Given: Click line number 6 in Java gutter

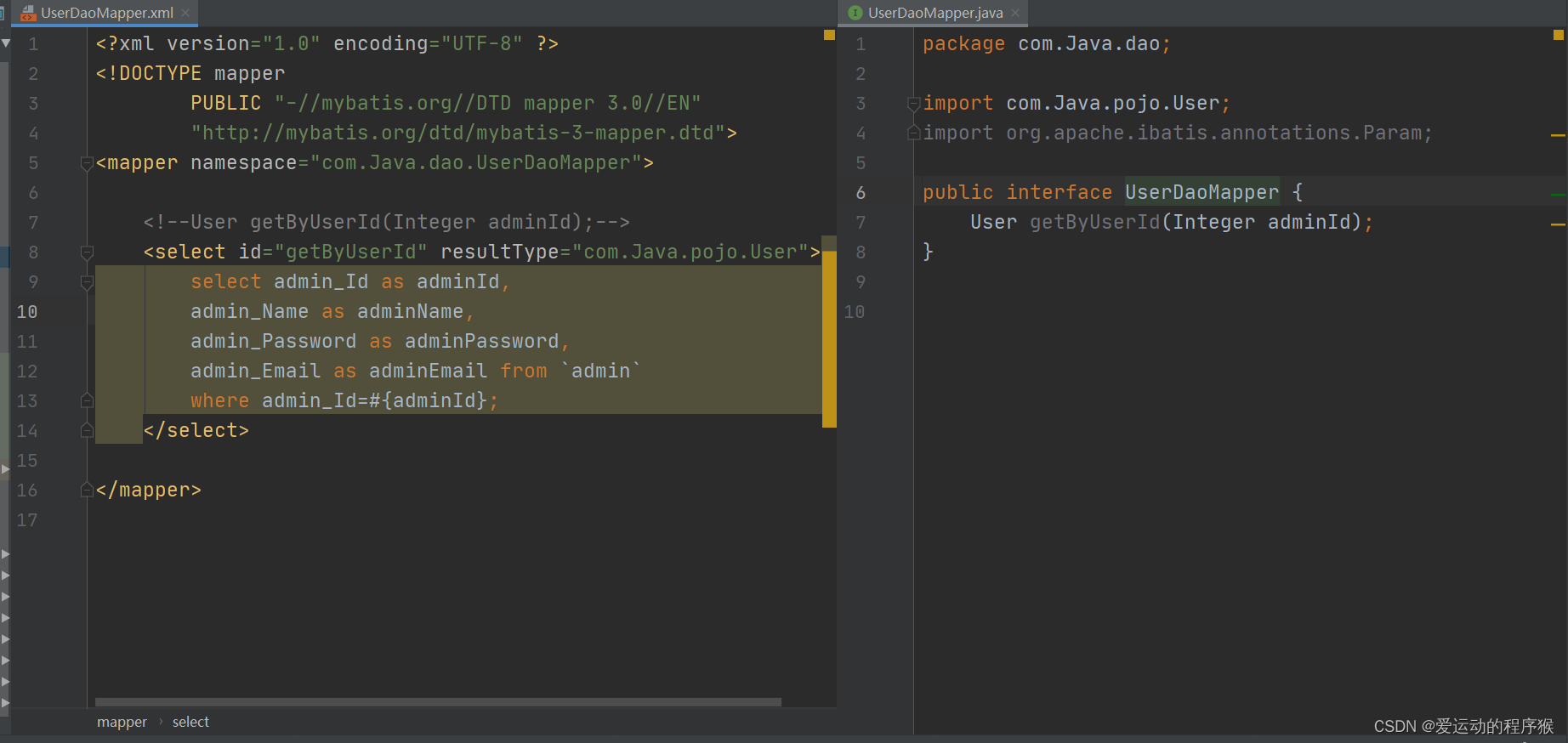Looking at the screenshot, I should [x=861, y=193].
